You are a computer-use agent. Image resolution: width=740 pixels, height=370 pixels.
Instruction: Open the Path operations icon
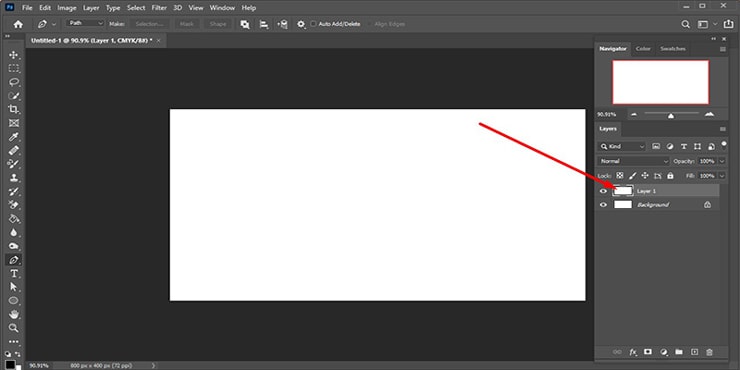coord(245,24)
